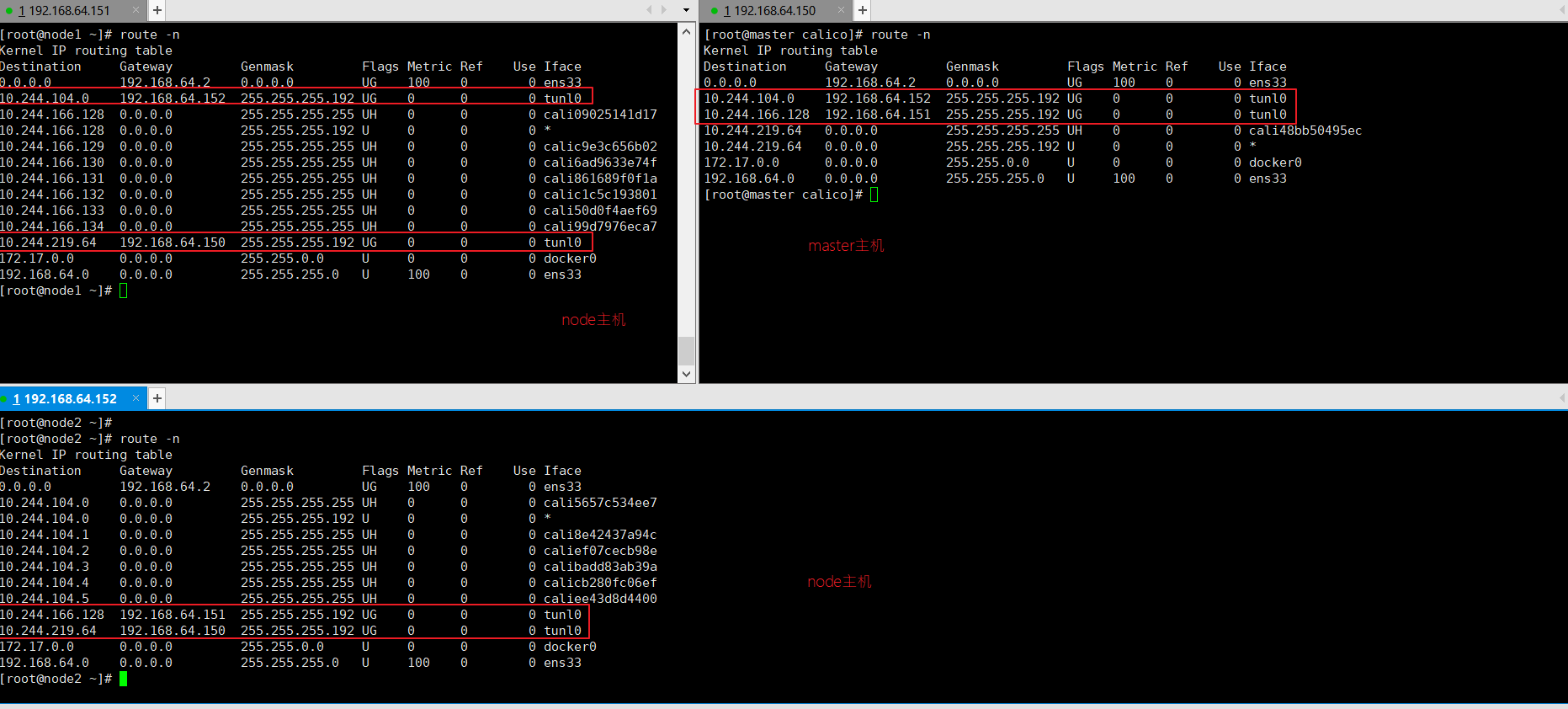Viewport: 1568px width, 709px height.
Task: Open the tab list dropdown in node1 pane
Action: click(x=686, y=10)
